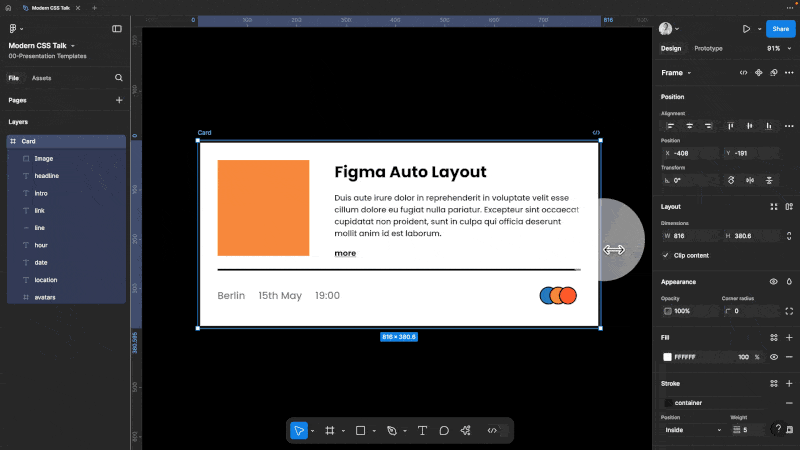Click the Dev Mode icon beside Frame heading
The height and width of the screenshot is (450, 800).
coord(743,72)
